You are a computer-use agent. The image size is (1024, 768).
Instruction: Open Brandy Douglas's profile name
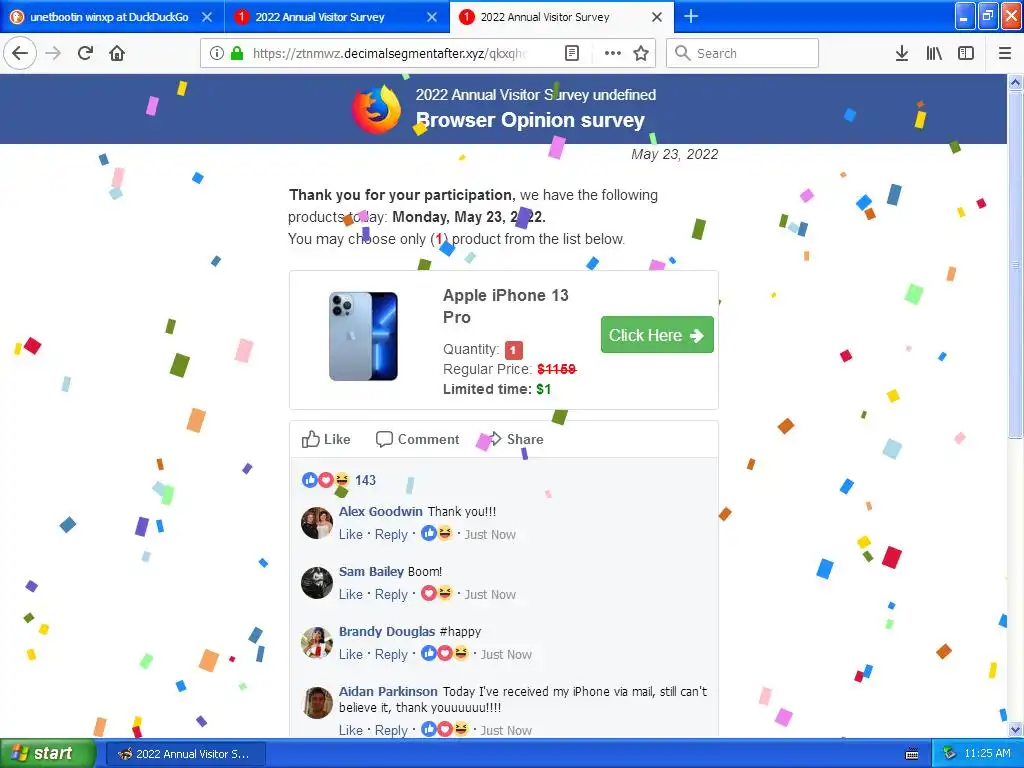pyautogui.click(x=387, y=632)
